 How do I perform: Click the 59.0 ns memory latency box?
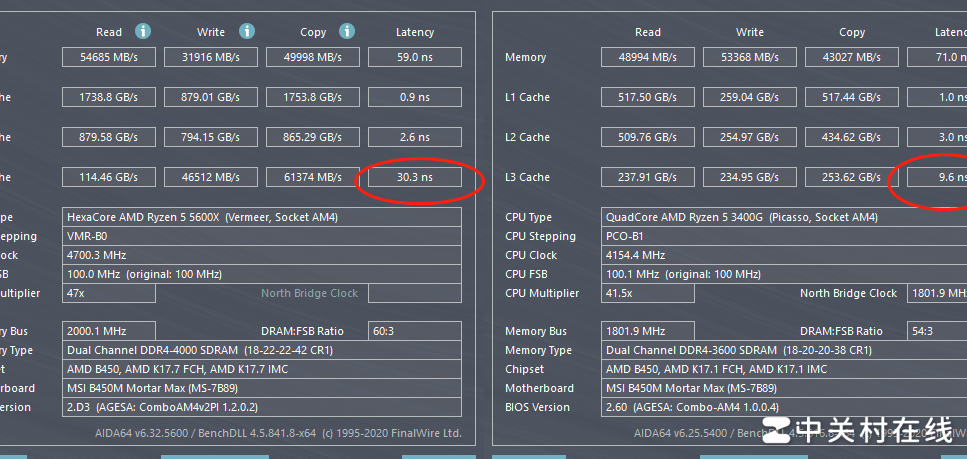point(414,57)
